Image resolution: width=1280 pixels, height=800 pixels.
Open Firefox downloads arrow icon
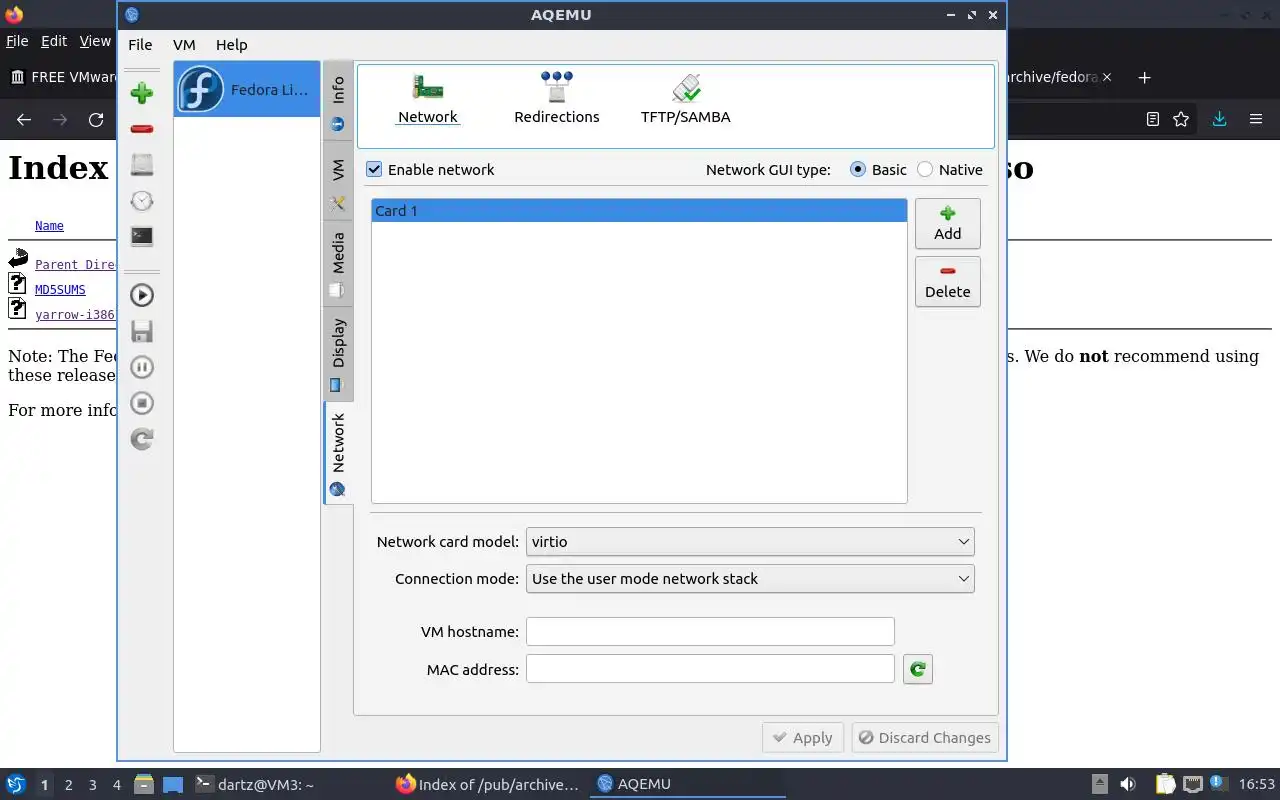click(x=1219, y=119)
